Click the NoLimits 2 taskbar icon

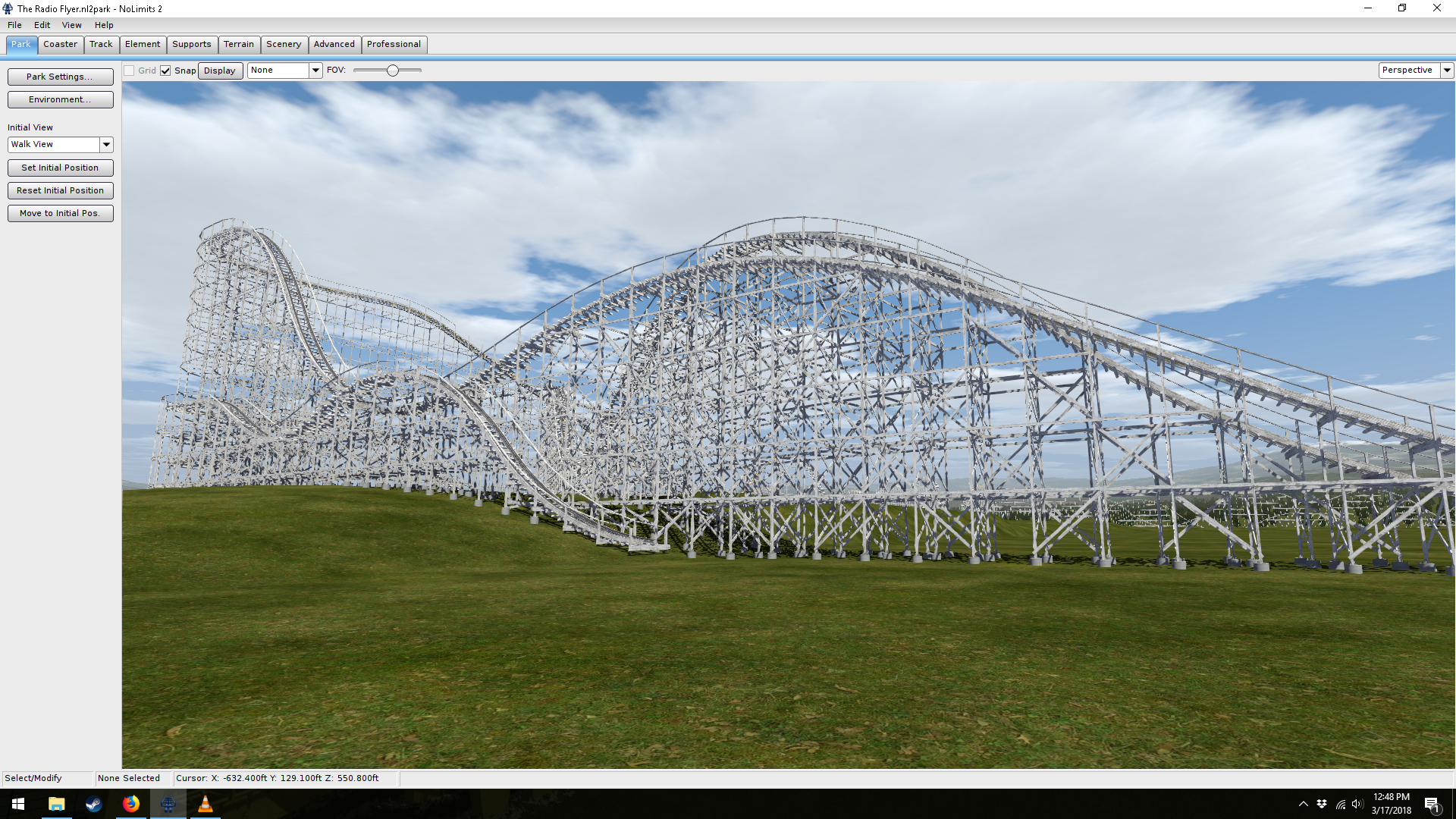point(168,804)
